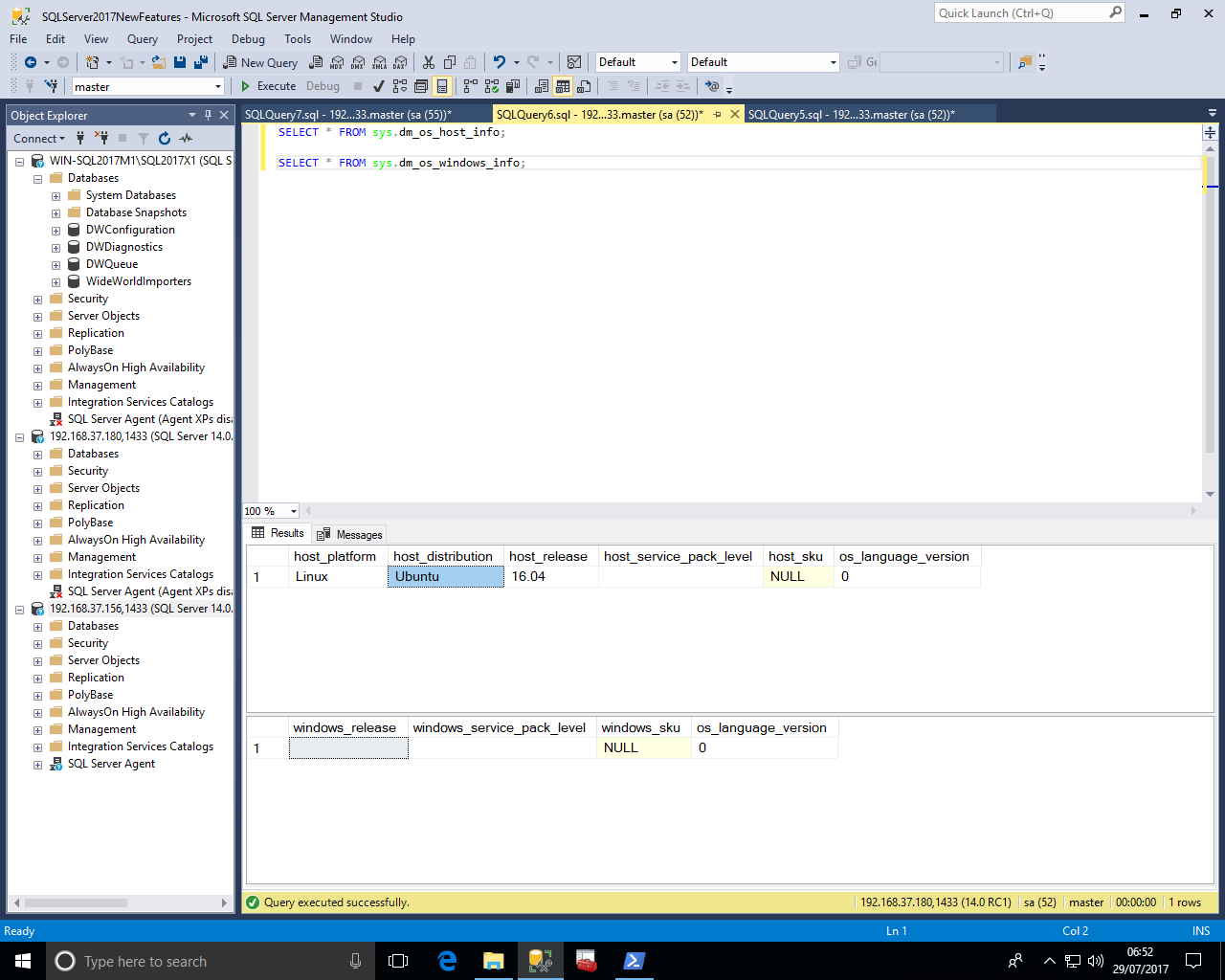The height and width of the screenshot is (980, 1225).
Task: Click the Parse query checkmark icon
Action: (x=379, y=86)
